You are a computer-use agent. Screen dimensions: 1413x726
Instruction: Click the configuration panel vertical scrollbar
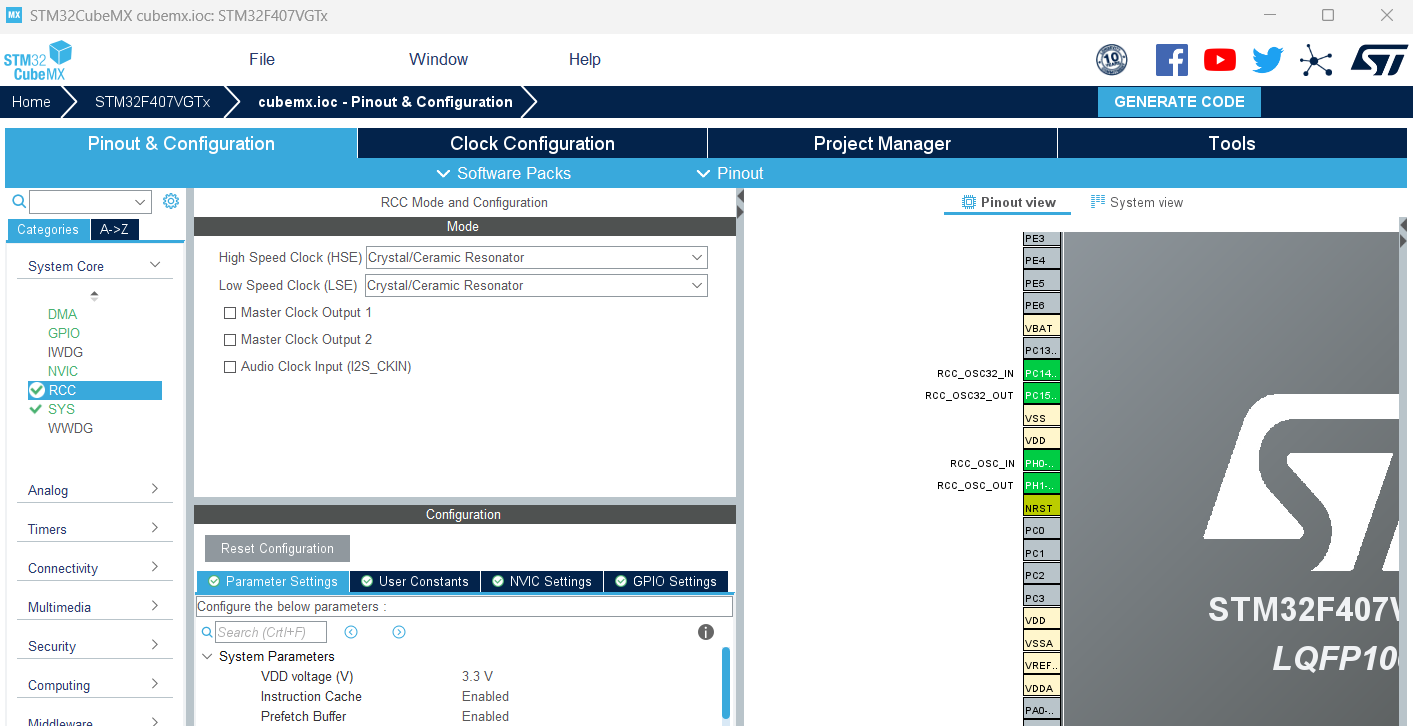tap(726, 683)
